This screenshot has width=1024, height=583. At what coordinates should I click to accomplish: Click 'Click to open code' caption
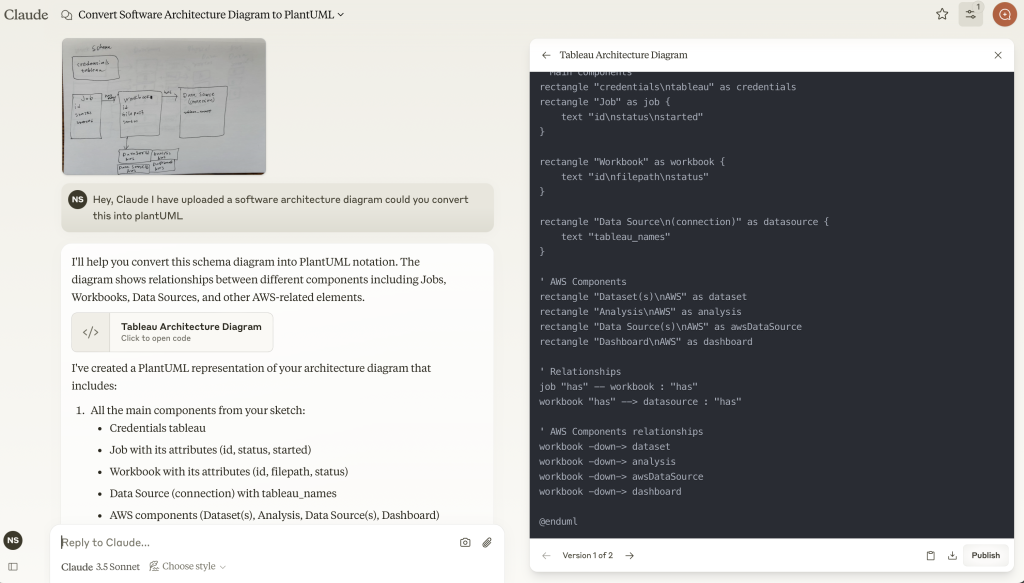(155, 338)
